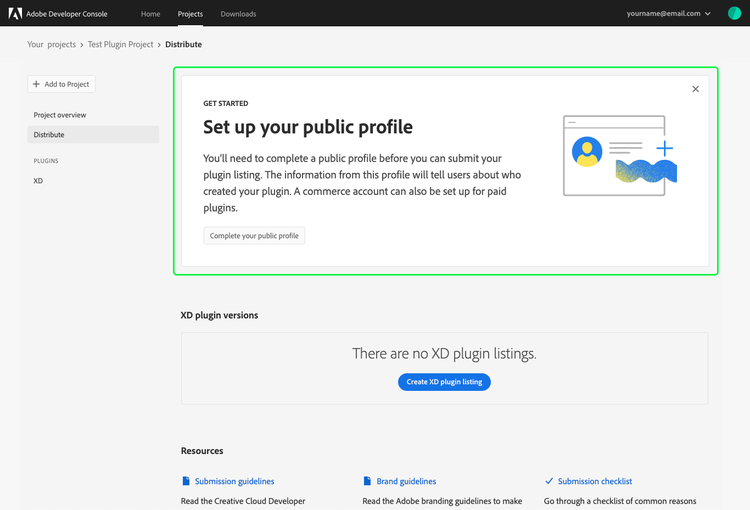This screenshot has height=510, width=750.
Task: Click the document icon beside Brand guidelines
Action: [367, 481]
